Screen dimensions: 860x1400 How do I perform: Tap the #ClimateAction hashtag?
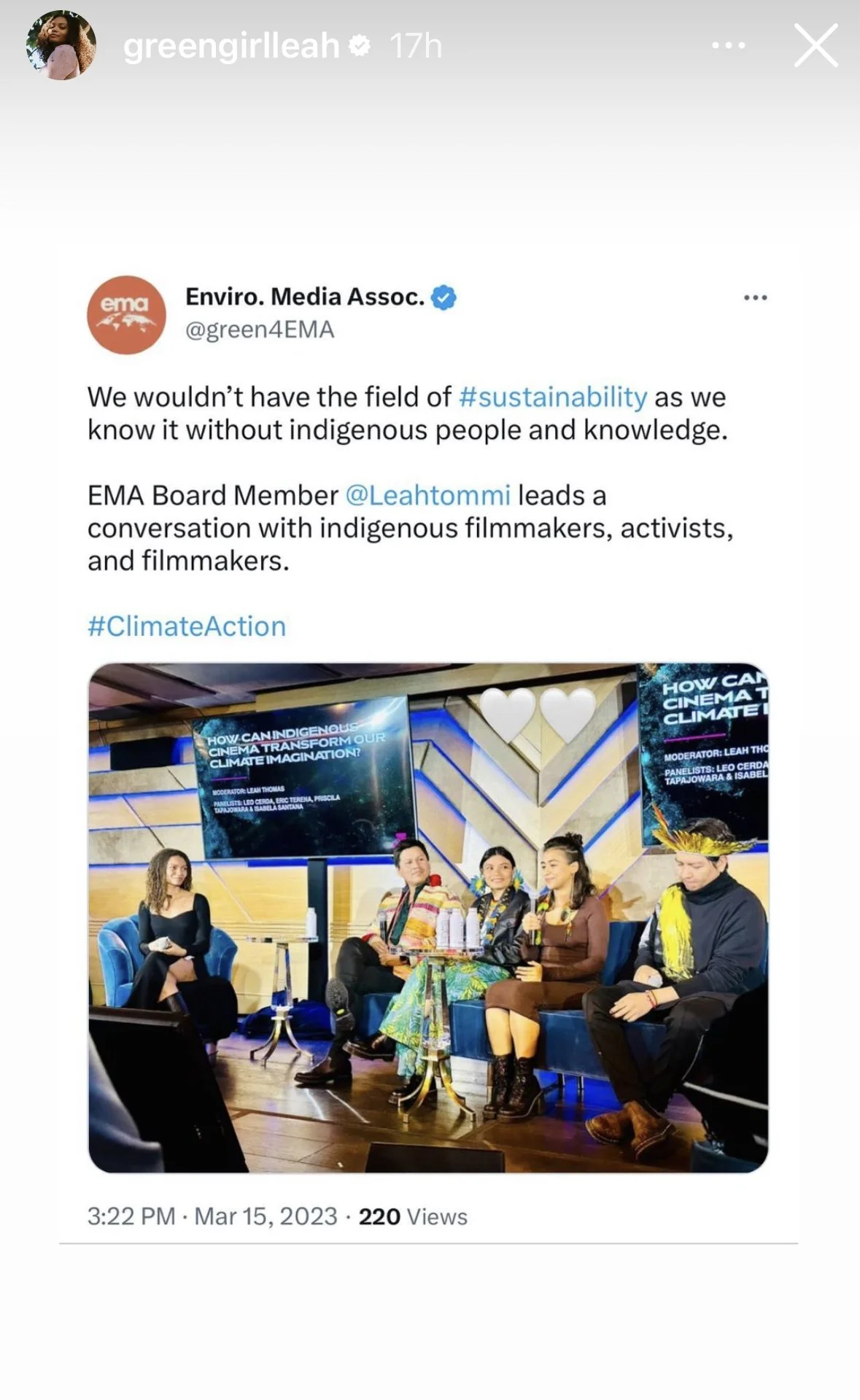point(187,626)
